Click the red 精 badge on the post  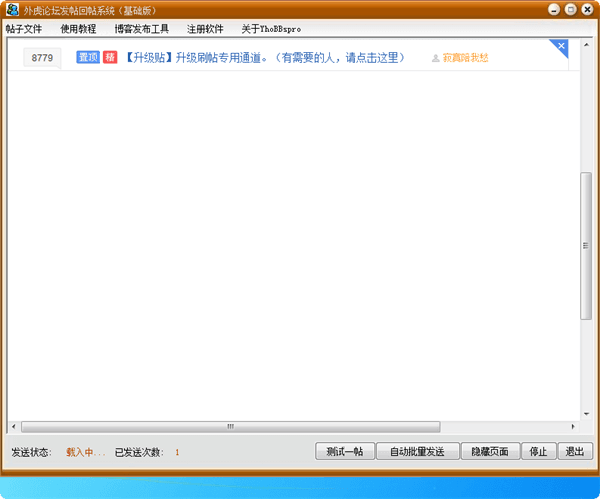coord(110,58)
